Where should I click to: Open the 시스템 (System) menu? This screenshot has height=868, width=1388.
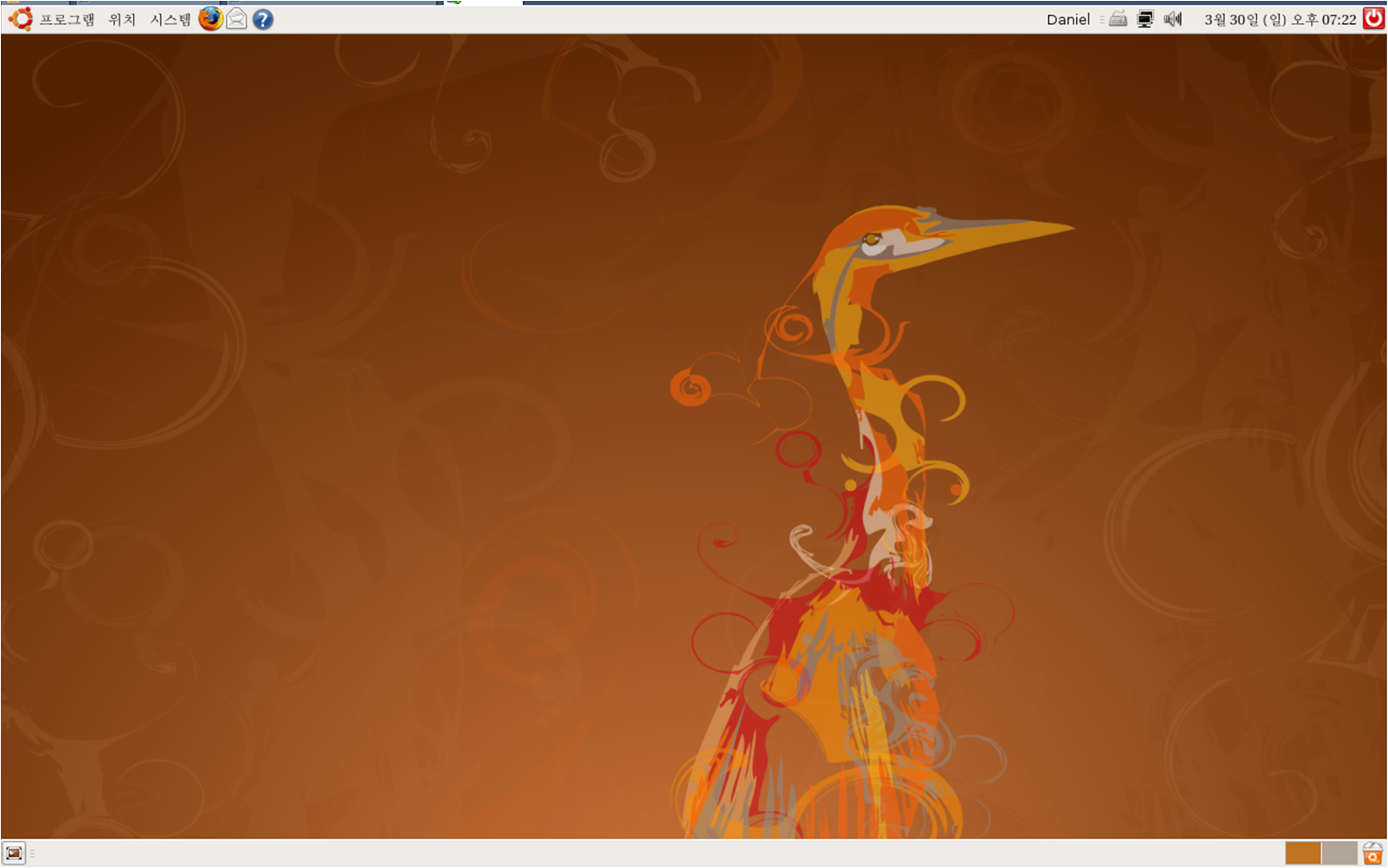[170, 19]
